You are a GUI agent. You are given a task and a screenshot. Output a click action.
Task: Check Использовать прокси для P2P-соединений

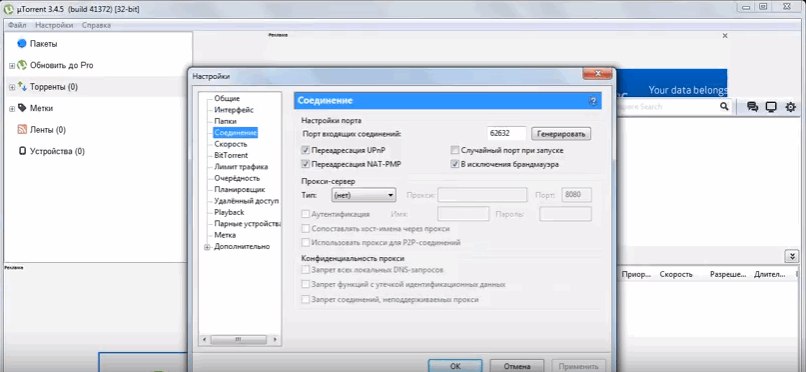coord(305,242)
